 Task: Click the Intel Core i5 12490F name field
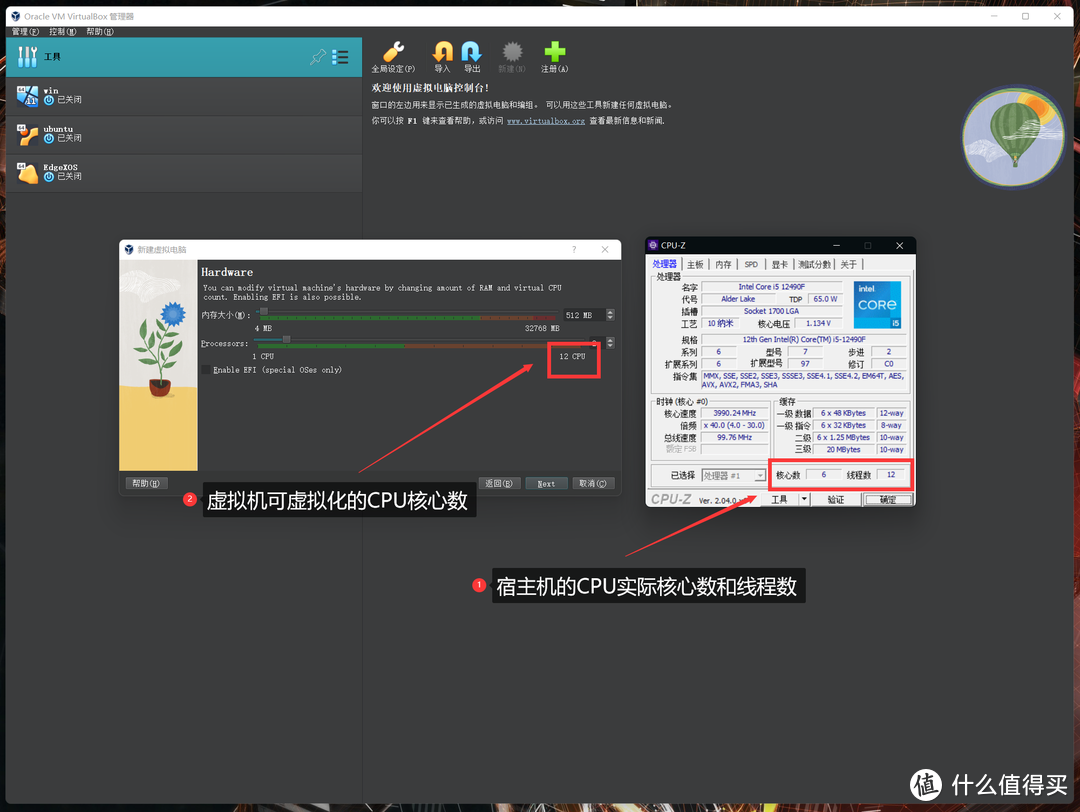(771, 287)
